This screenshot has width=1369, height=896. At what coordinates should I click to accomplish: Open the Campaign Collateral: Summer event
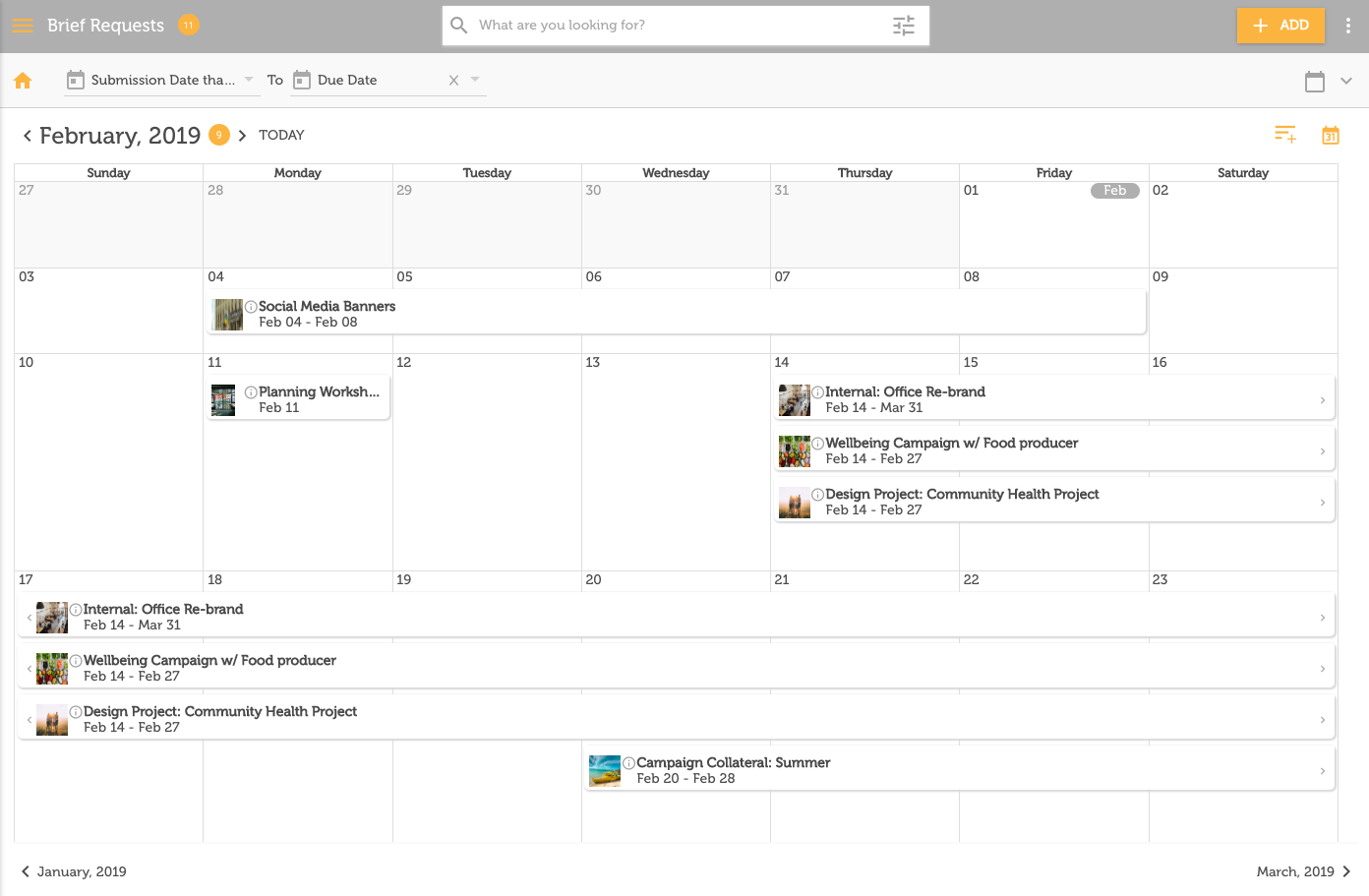(x=959, y=770)
